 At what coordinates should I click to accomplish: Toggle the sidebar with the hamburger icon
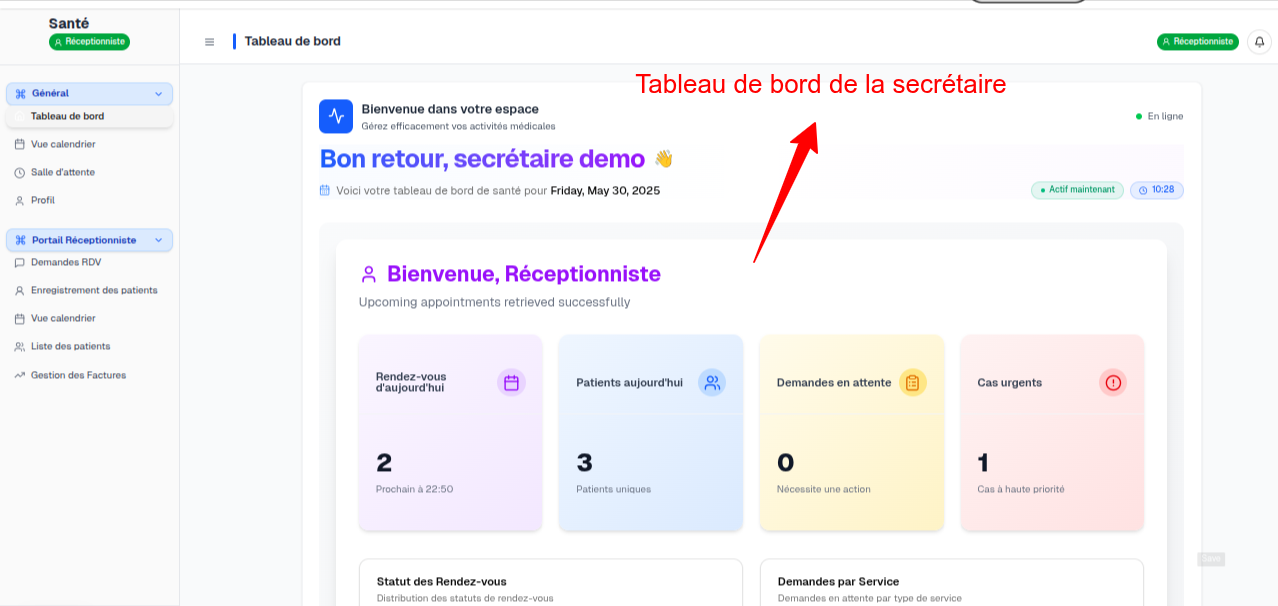tap(209, 41)
